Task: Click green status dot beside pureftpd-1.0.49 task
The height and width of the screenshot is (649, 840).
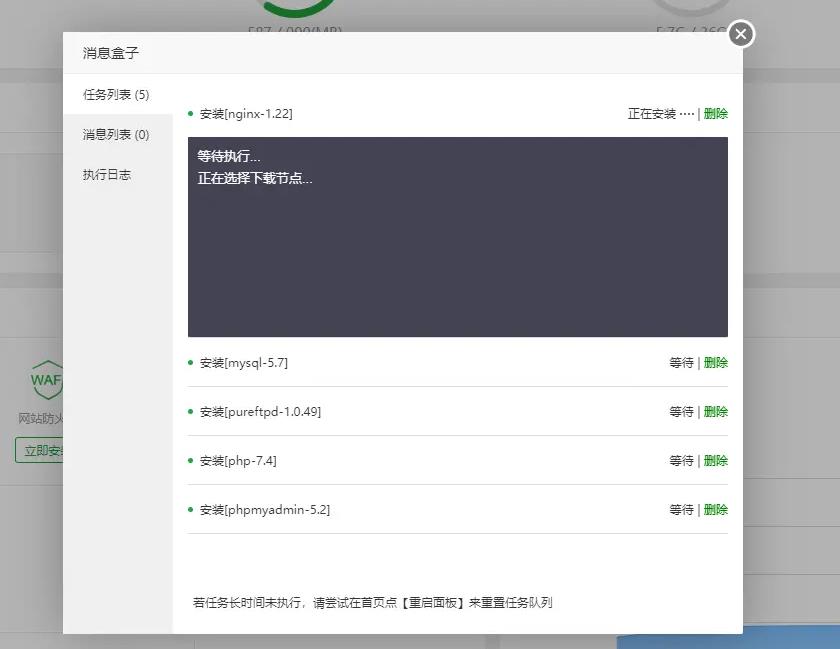Action: click(192, 411)
